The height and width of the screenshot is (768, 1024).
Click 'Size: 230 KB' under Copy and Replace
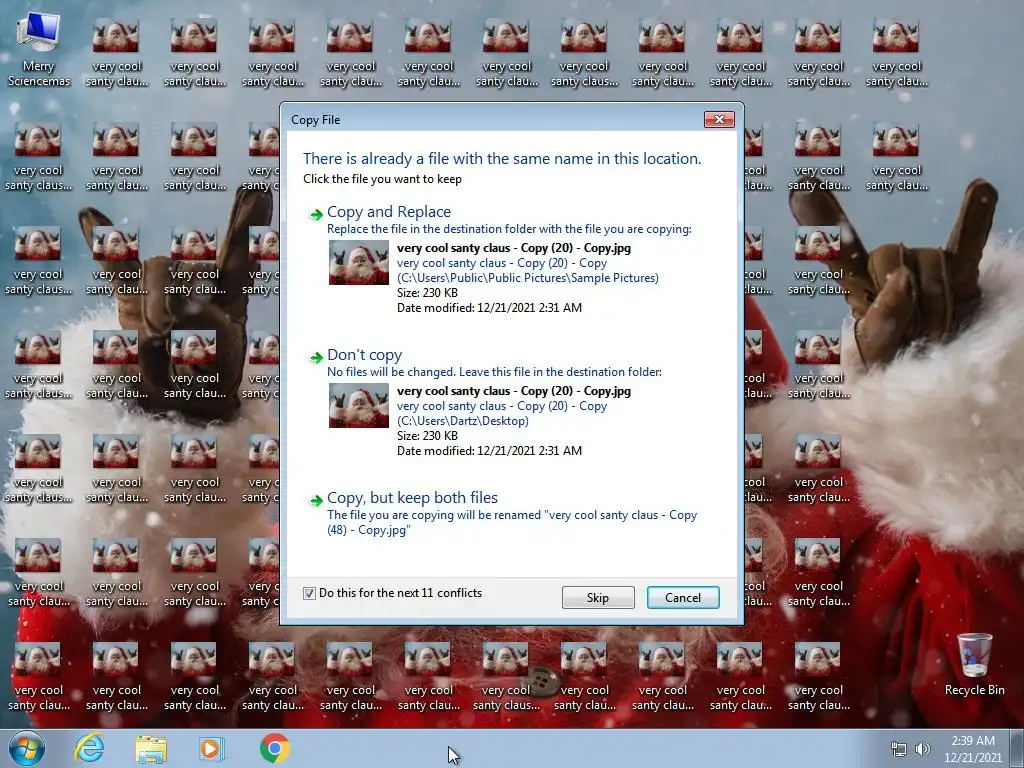pyautogui.click(x=427, y=293)
